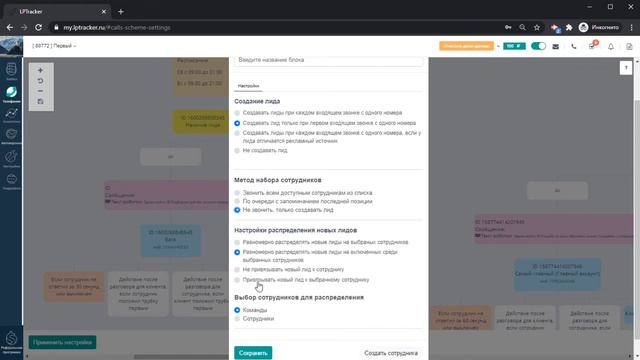Open the envelope messages icon in header
This screenshot has height=360, width=640.
[556, 47]
